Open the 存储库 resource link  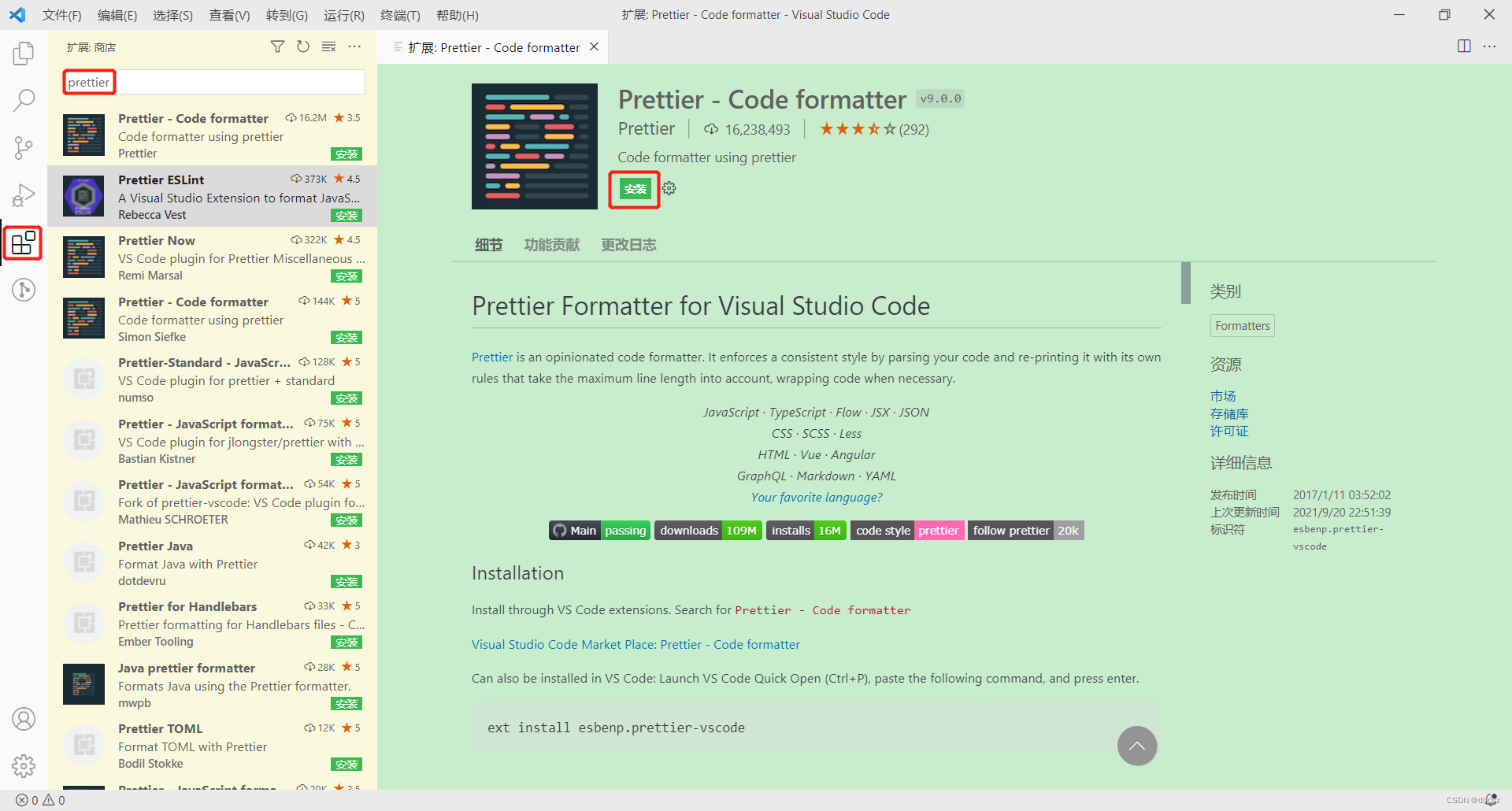coord(1229,413)
